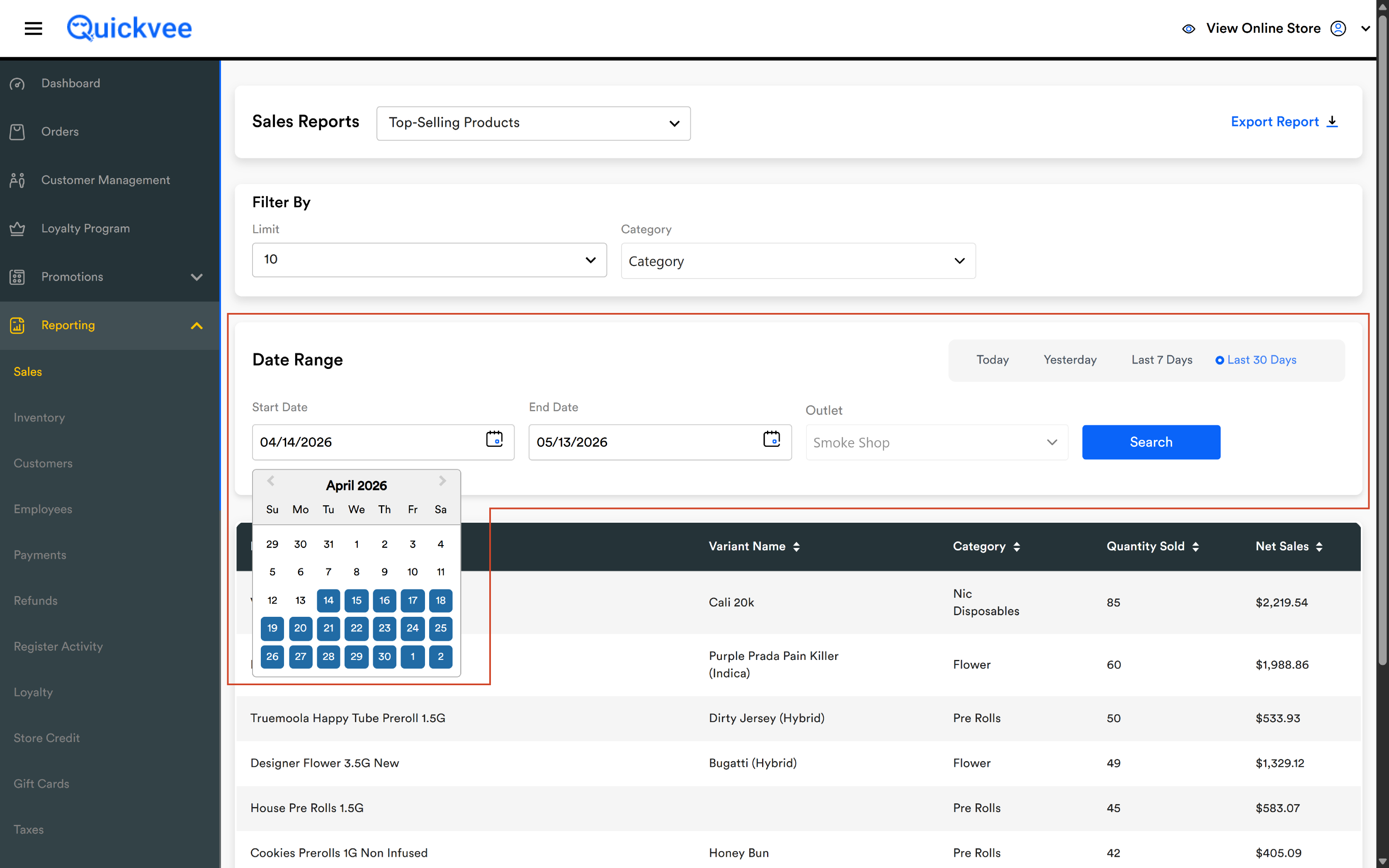The image size is (1389, 868).
Task: Click the eye icon beside View Online Store
Action: pyautogui.click(x=1189, y=29)
